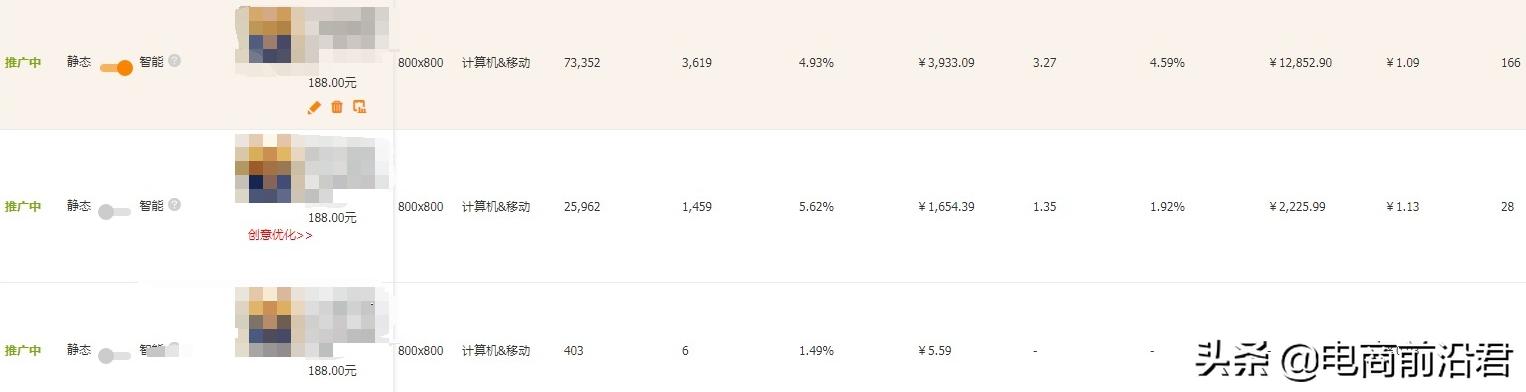Screen dimensions: 1526x392
Task: Click the pencil edit icon under first creative
Action: coord(314,107)
